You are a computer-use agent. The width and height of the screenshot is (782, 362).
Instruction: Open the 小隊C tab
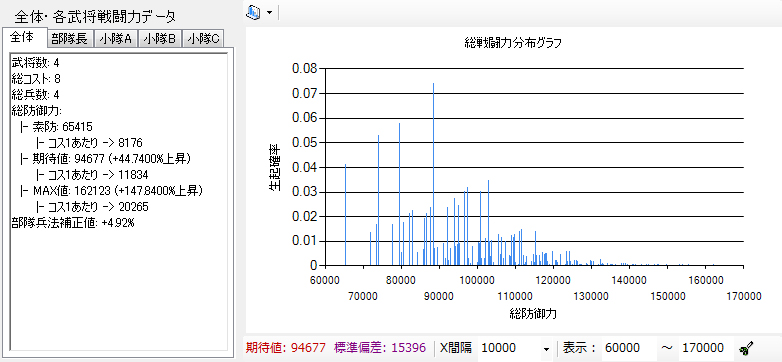pyautogui.click(x=203, y=39)
